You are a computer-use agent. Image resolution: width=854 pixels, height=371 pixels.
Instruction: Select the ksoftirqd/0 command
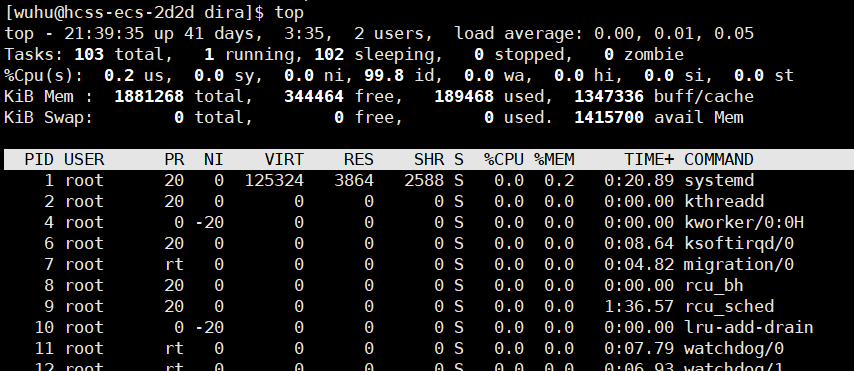tap(739, 243)
